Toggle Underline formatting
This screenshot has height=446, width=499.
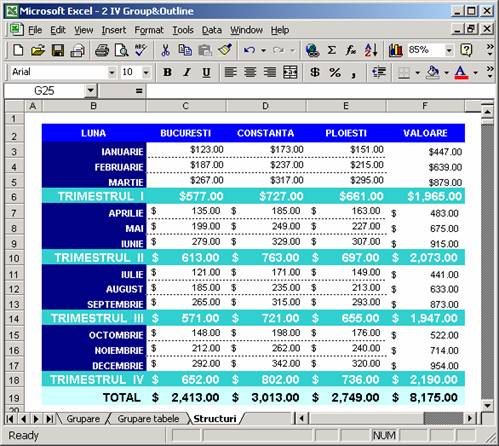coord(206,72)
